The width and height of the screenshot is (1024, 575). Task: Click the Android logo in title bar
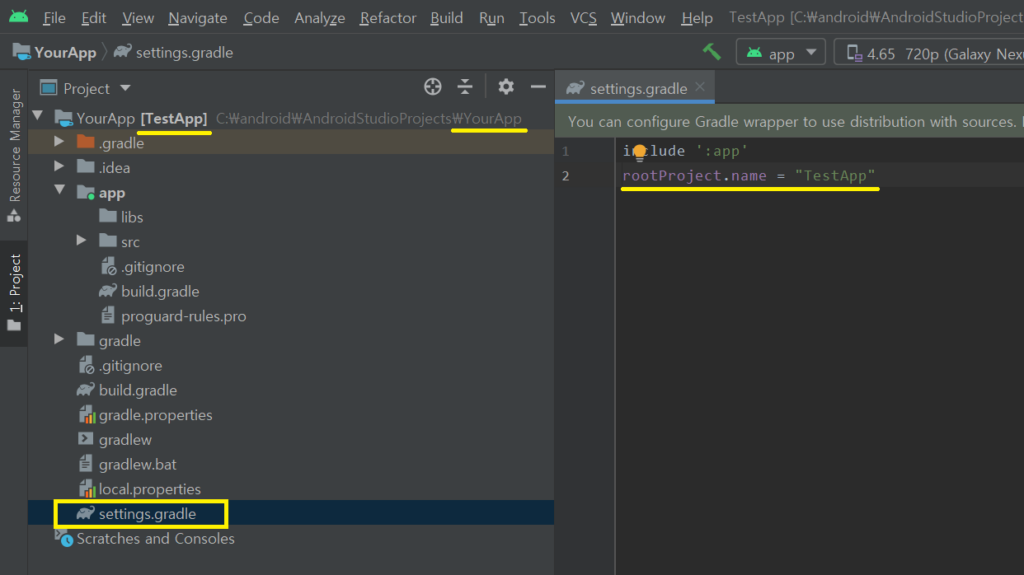(x=18, y=17)
